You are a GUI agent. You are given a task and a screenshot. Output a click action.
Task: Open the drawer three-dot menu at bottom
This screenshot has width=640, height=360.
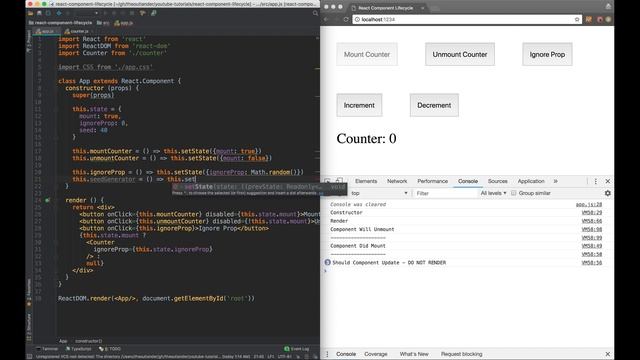pyautogui.click(x=327, y=354)
